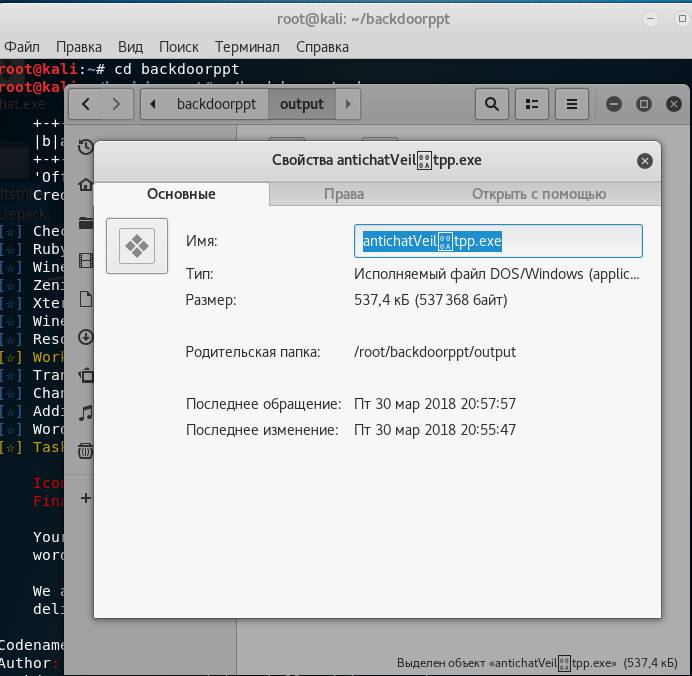Image resolution: width=692 pixels, height=676 pixels.
Task: Click the search magnifier in file manager
Action: pos(491,104)
